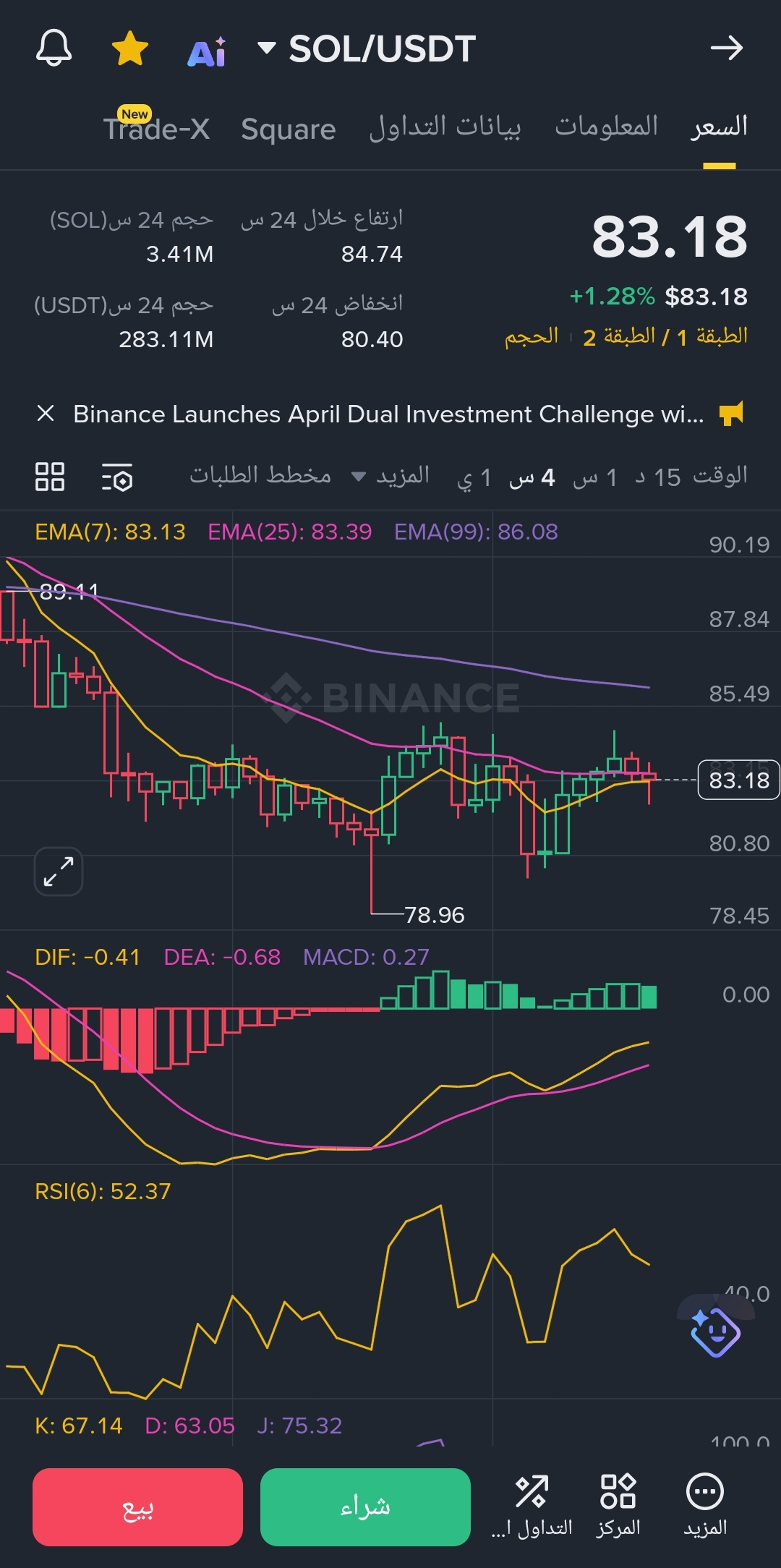Click the RSI(6): 52.37 label
Image resolution: width=781 pixels, height=1568 pixels.
[x=103, y=1192]
